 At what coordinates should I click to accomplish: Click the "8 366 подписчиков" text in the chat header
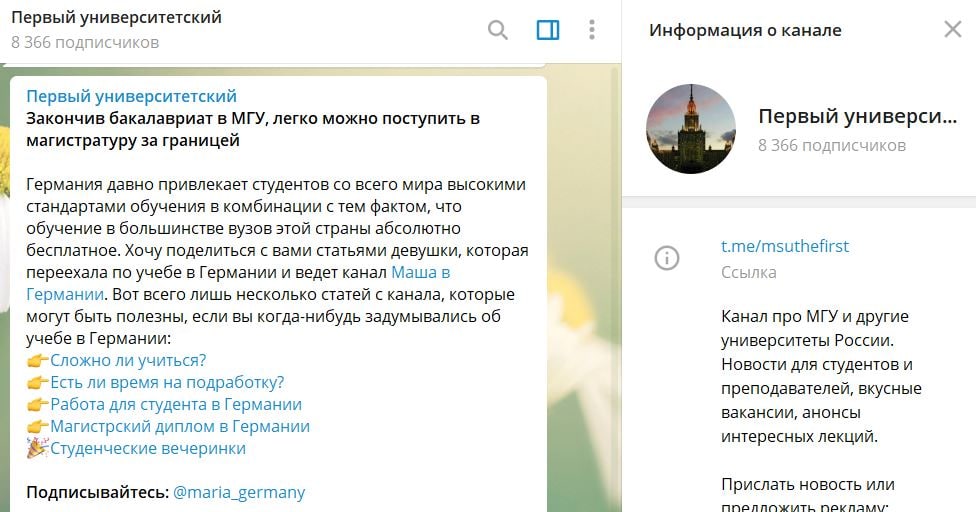(85, 42)
